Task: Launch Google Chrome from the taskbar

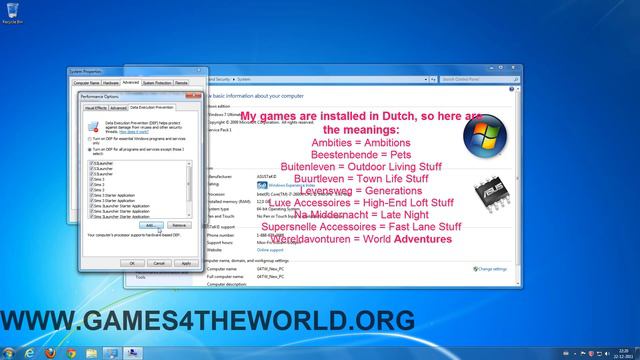Action: pos(71,353)
